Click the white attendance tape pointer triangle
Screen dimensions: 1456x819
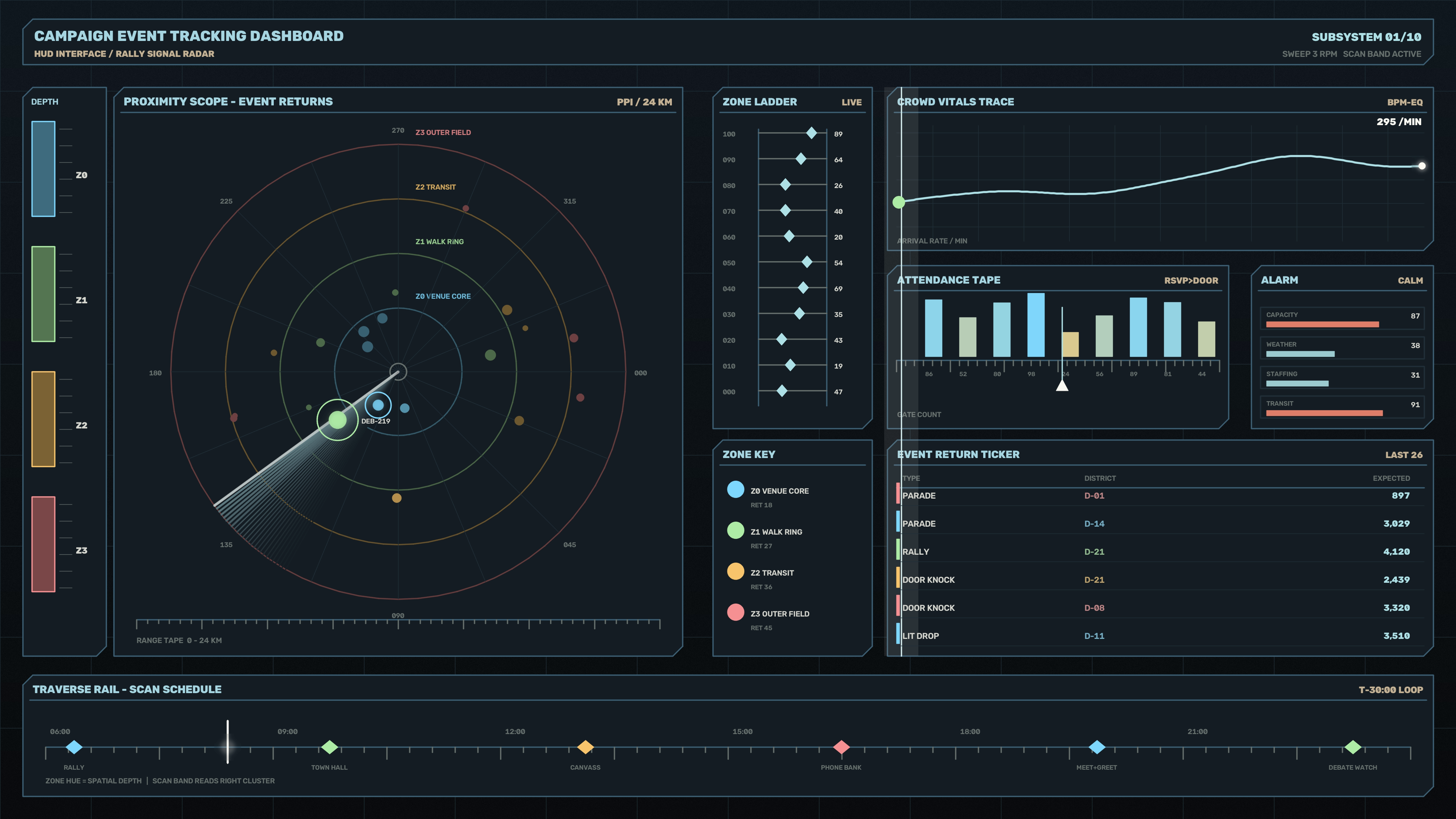(1062, 385)
